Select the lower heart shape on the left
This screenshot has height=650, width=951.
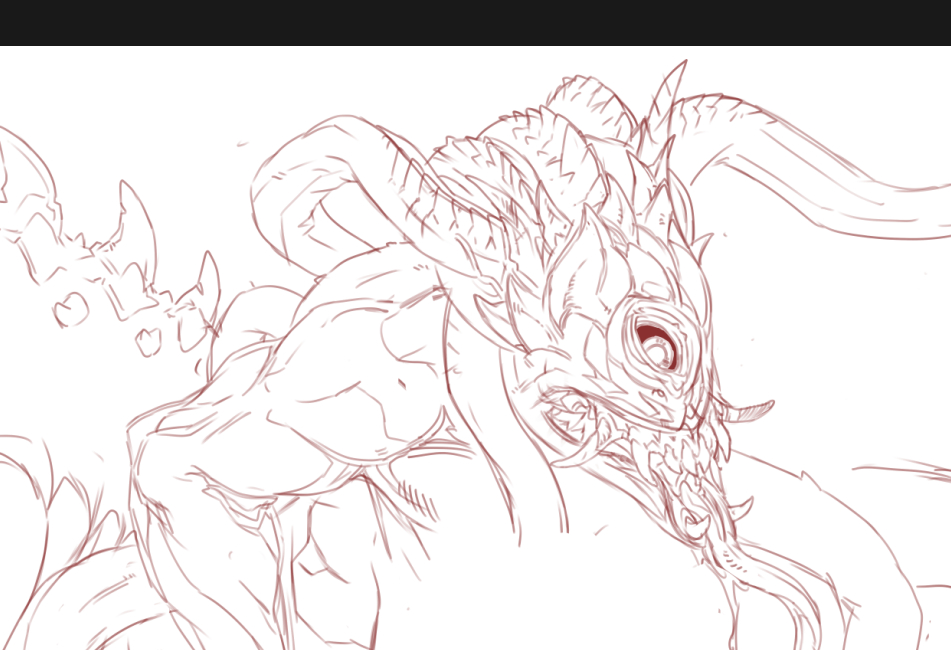click(149, 340)
